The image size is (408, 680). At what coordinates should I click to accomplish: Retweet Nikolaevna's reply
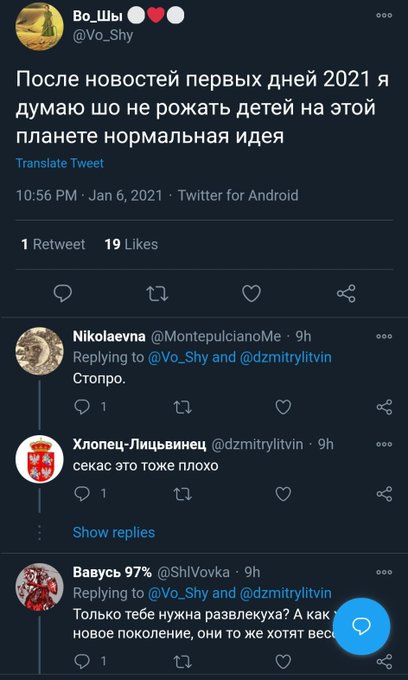182,407
